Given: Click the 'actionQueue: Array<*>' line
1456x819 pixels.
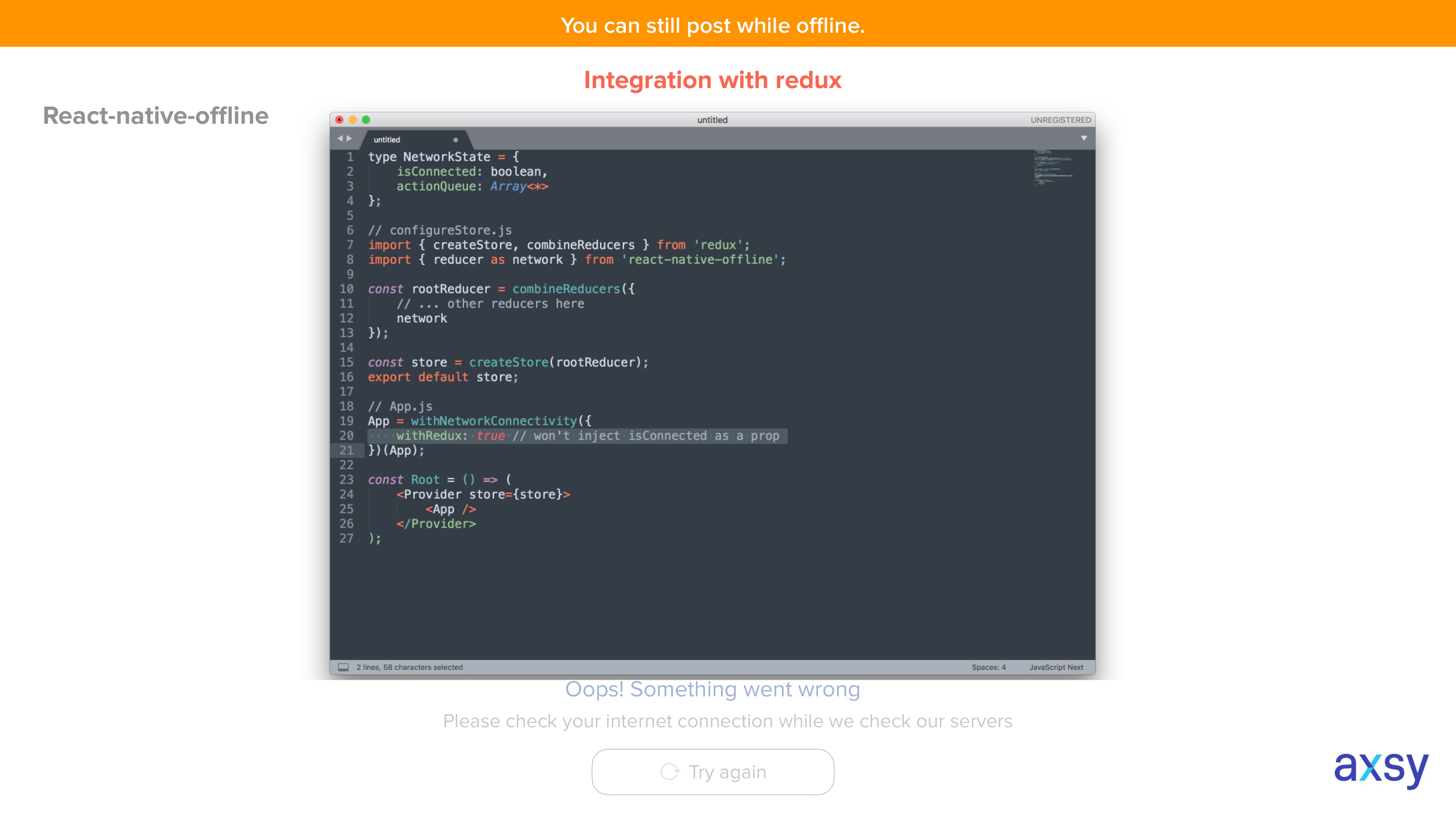Looking at the screenshot, I should [472, 186].
